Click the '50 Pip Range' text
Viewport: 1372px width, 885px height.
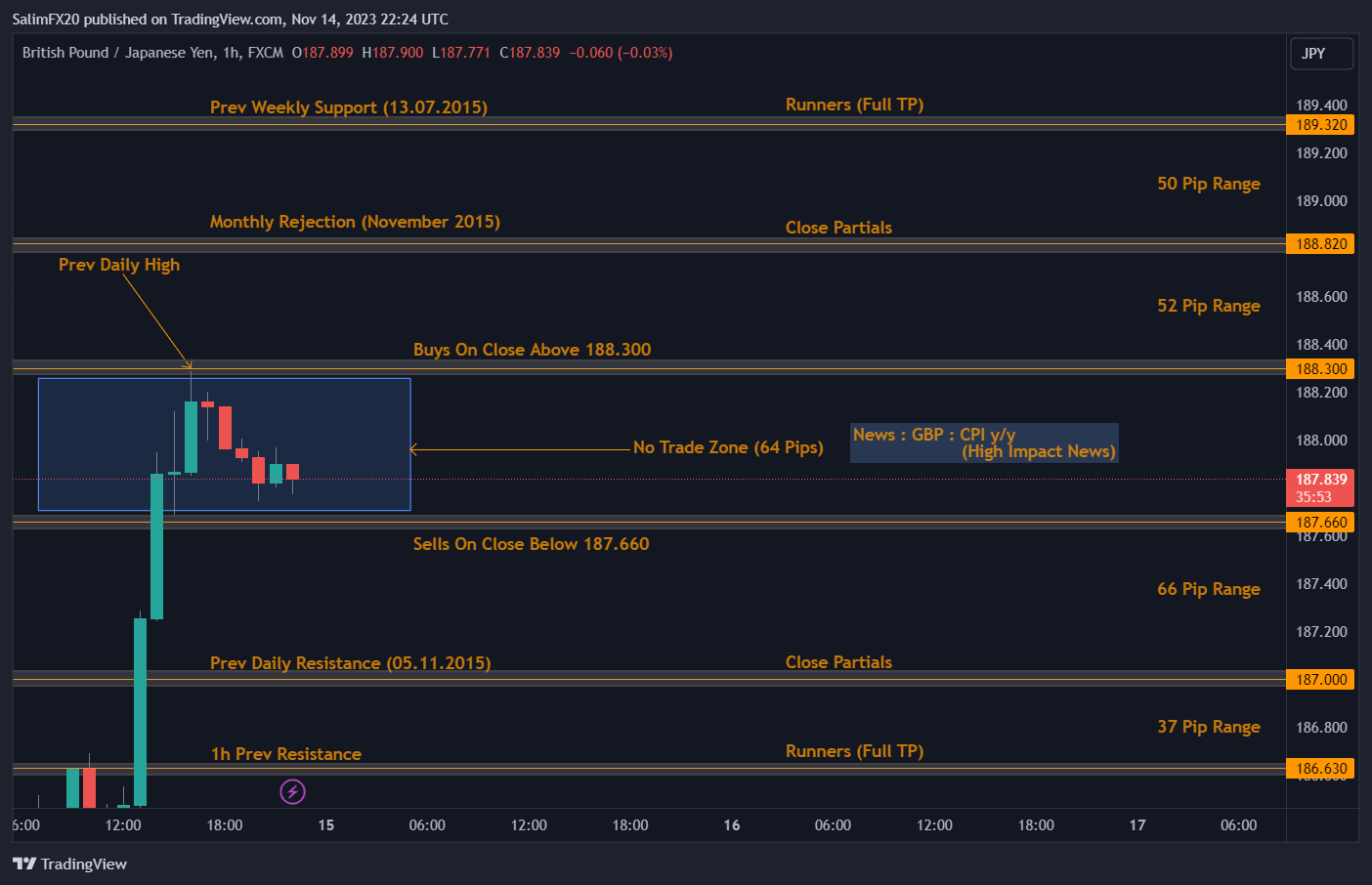[x=1209, y=184]
